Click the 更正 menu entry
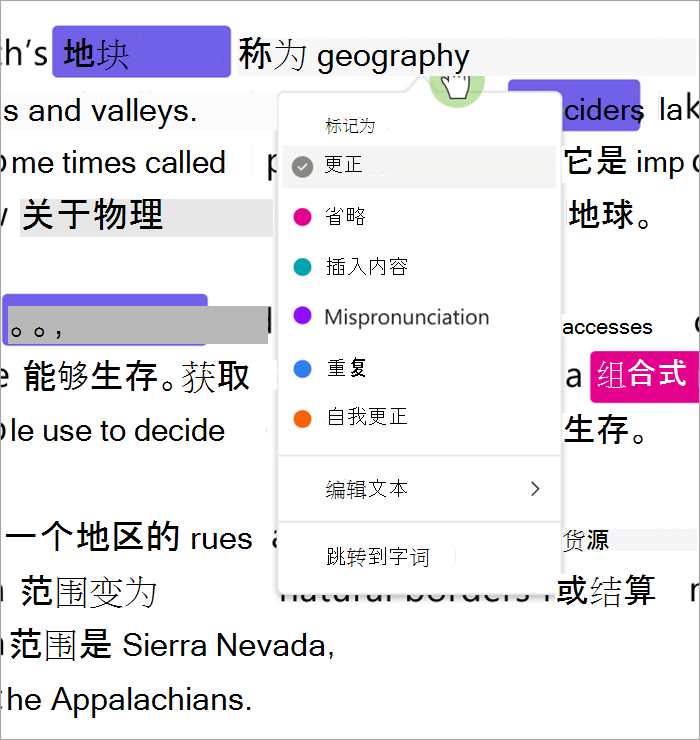Screen dimensions: 700x740 tap(419, 167)
